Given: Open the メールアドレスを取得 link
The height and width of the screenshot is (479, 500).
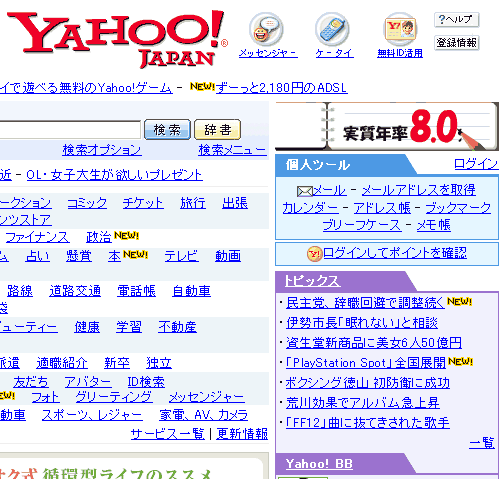Looking at the screenshot, I should point(419,190).
